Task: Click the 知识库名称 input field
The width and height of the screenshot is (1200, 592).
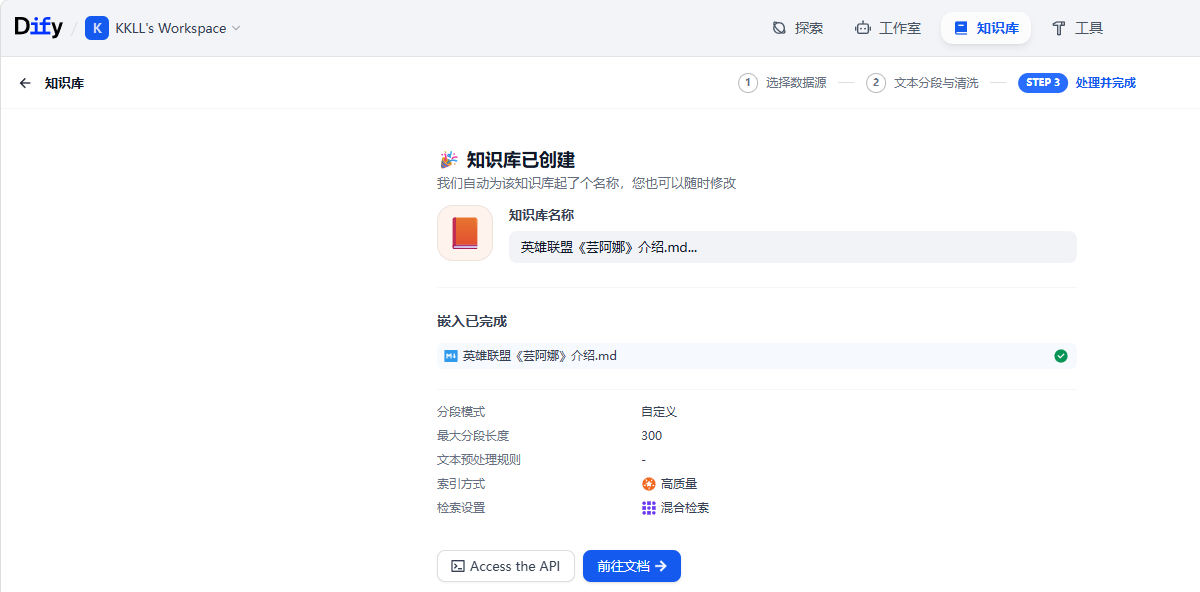Action: click(792, 247)
